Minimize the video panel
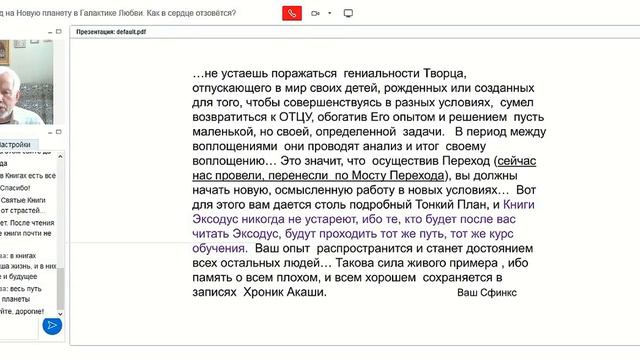The height and width of the screenshot is (360, 640). click(x=50, y=32)
